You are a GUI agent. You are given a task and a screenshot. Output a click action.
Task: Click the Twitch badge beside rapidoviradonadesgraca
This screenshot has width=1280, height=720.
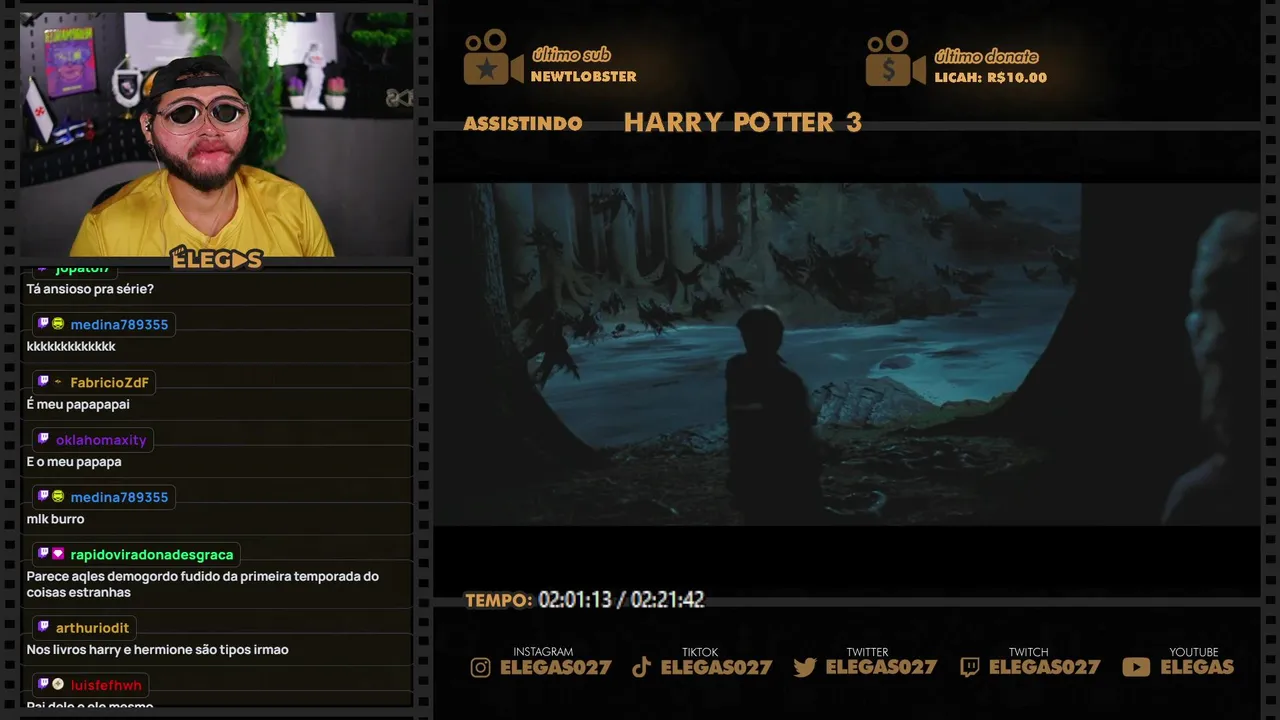43,554
